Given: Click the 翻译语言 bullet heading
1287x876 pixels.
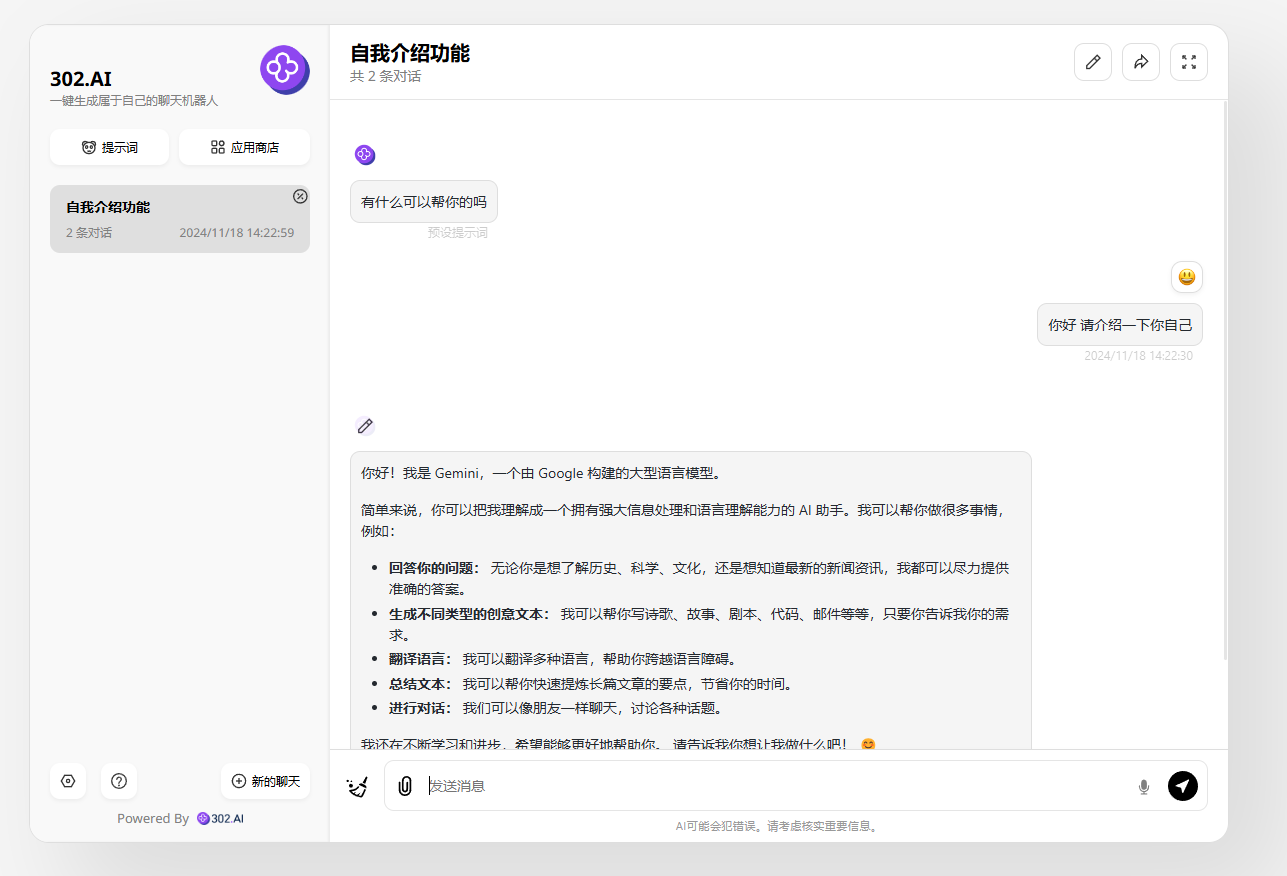Looking at the screenshot, I should click(420, 659).
